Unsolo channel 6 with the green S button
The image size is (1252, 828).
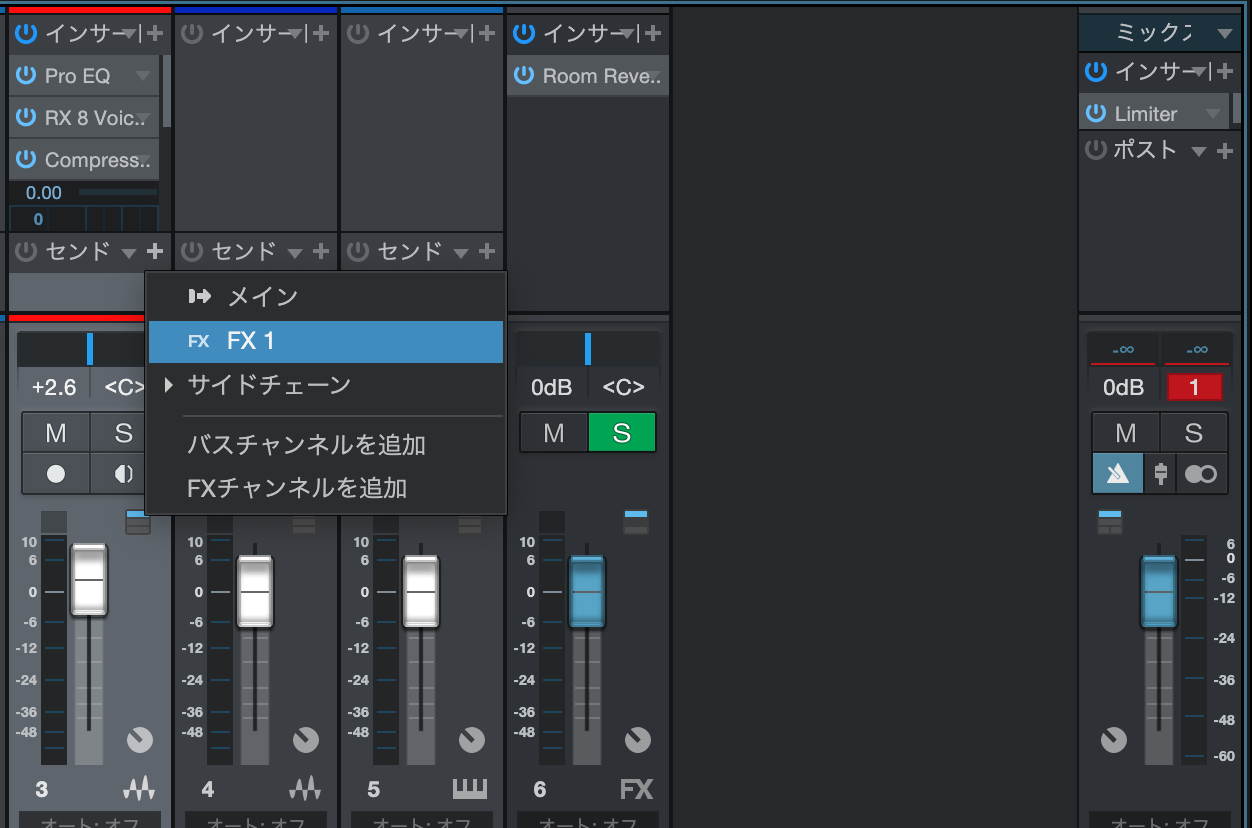[622, 432]
